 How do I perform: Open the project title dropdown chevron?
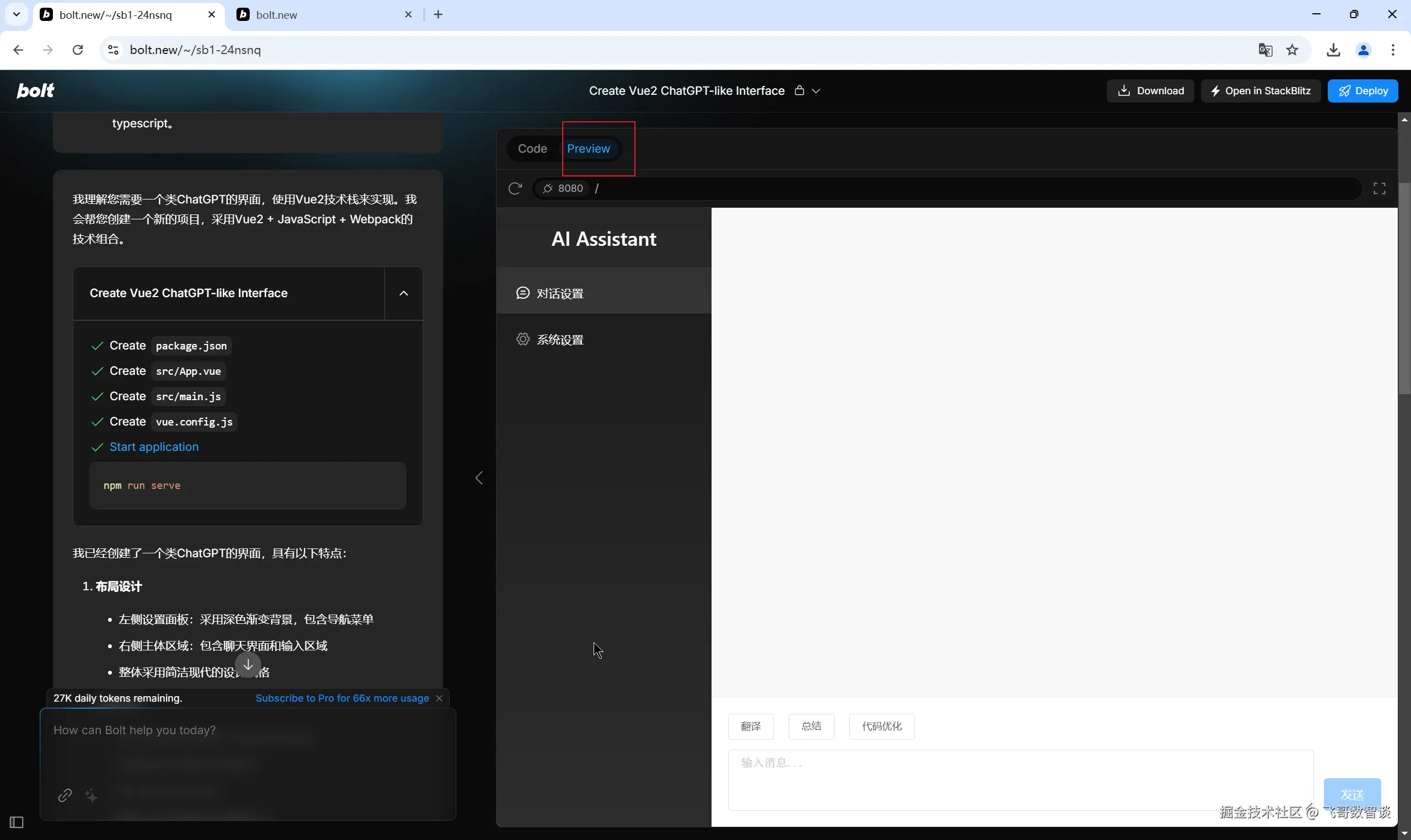coord(816,90)
